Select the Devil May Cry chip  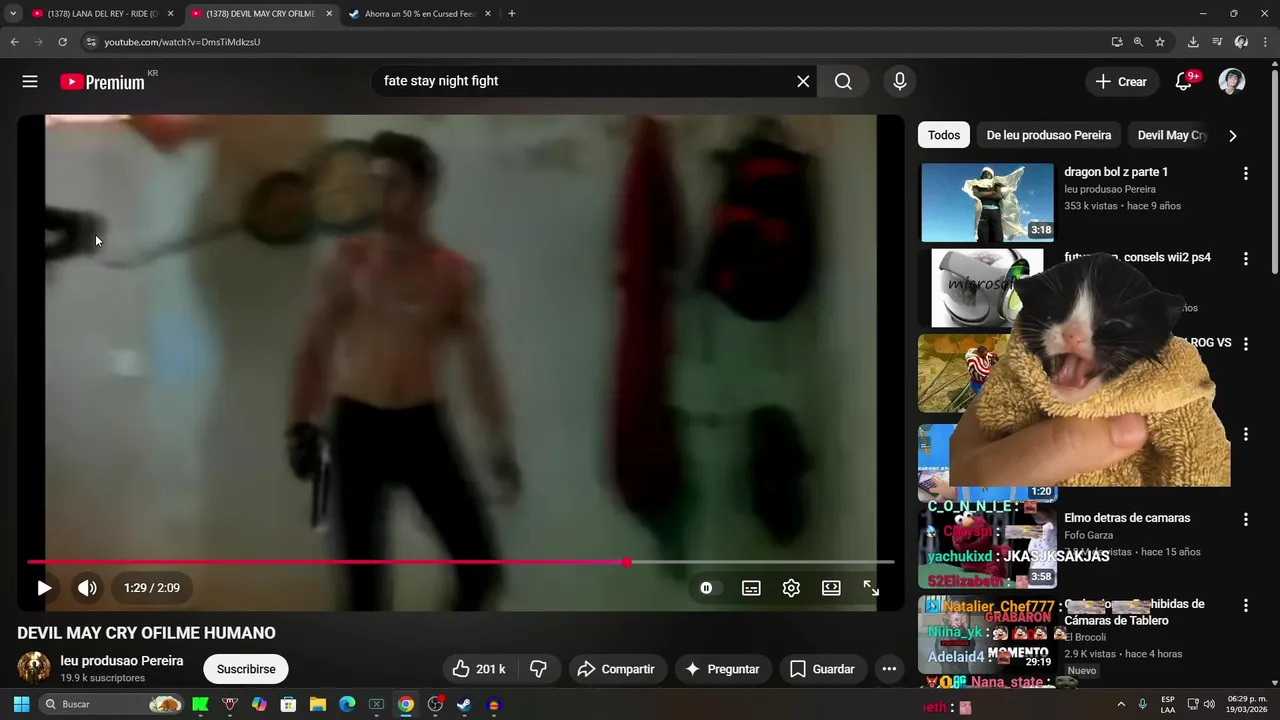(x=1172, y=135)
